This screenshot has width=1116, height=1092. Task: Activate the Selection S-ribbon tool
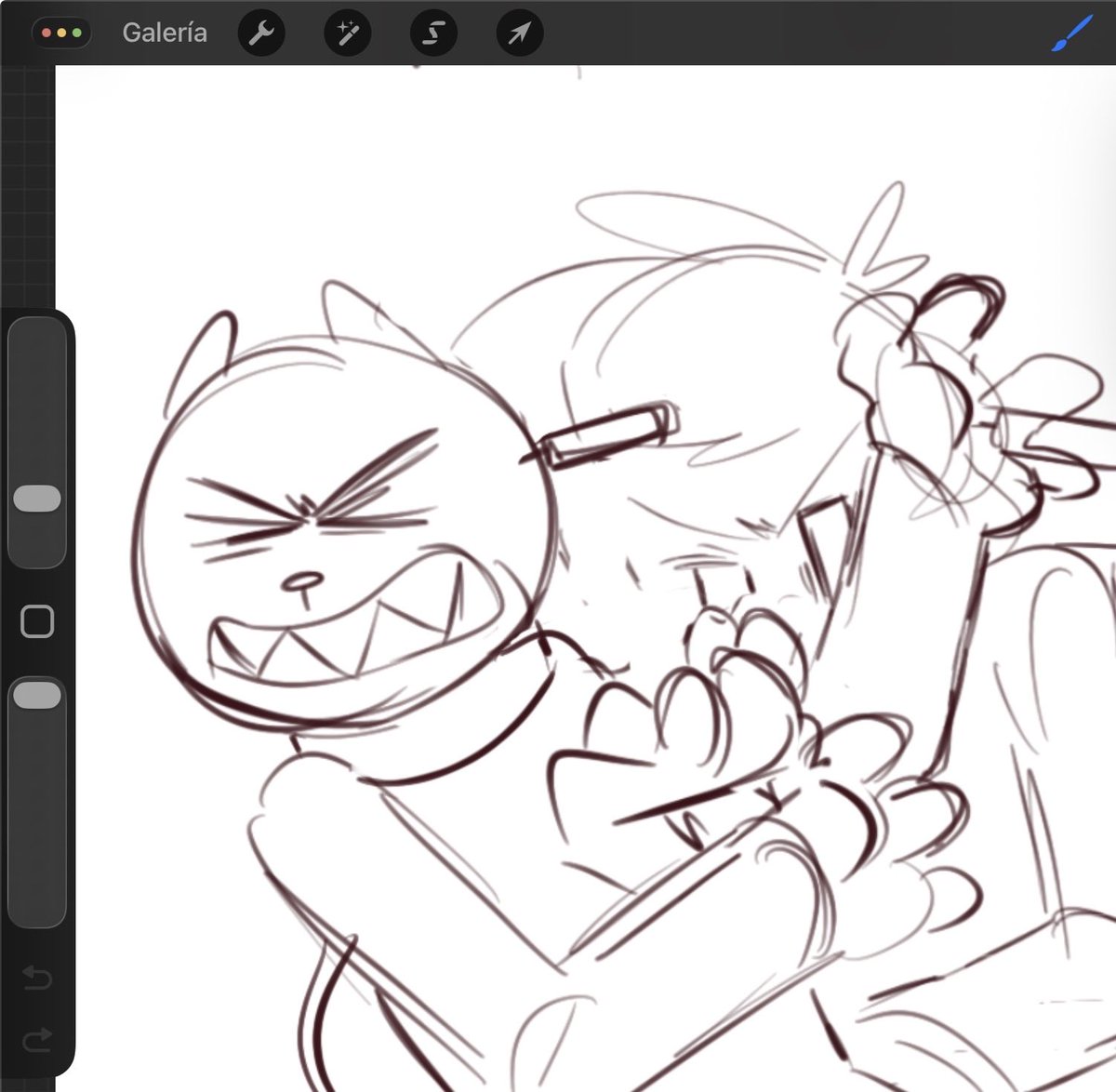(433, 33)
